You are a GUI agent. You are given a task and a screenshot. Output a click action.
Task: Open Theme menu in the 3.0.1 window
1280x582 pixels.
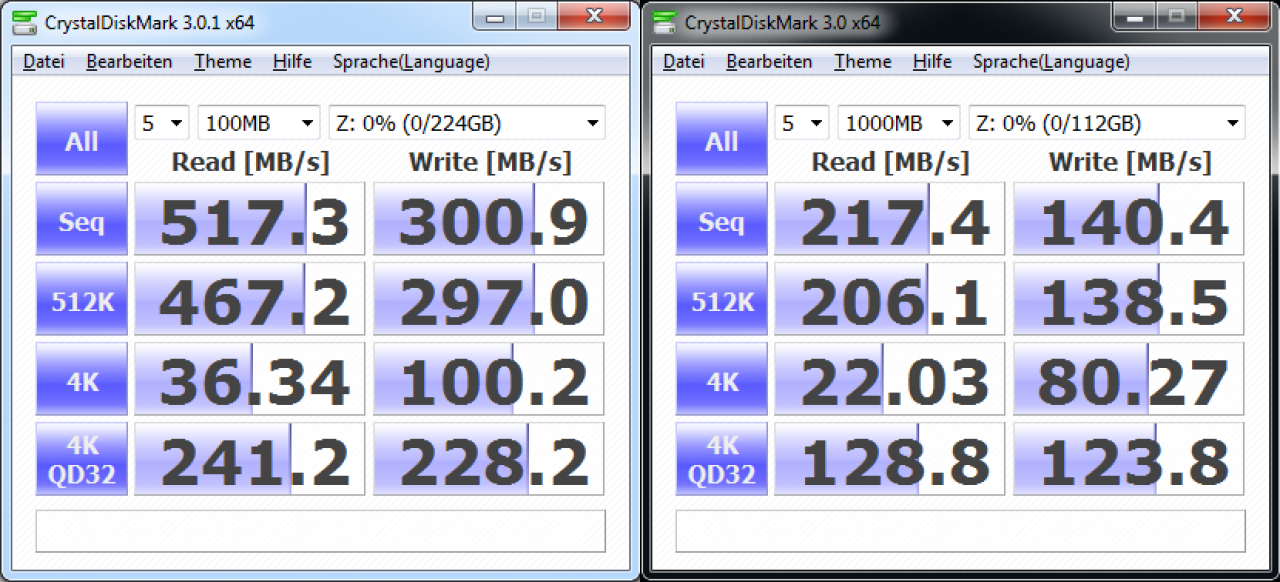click(223, 62)
